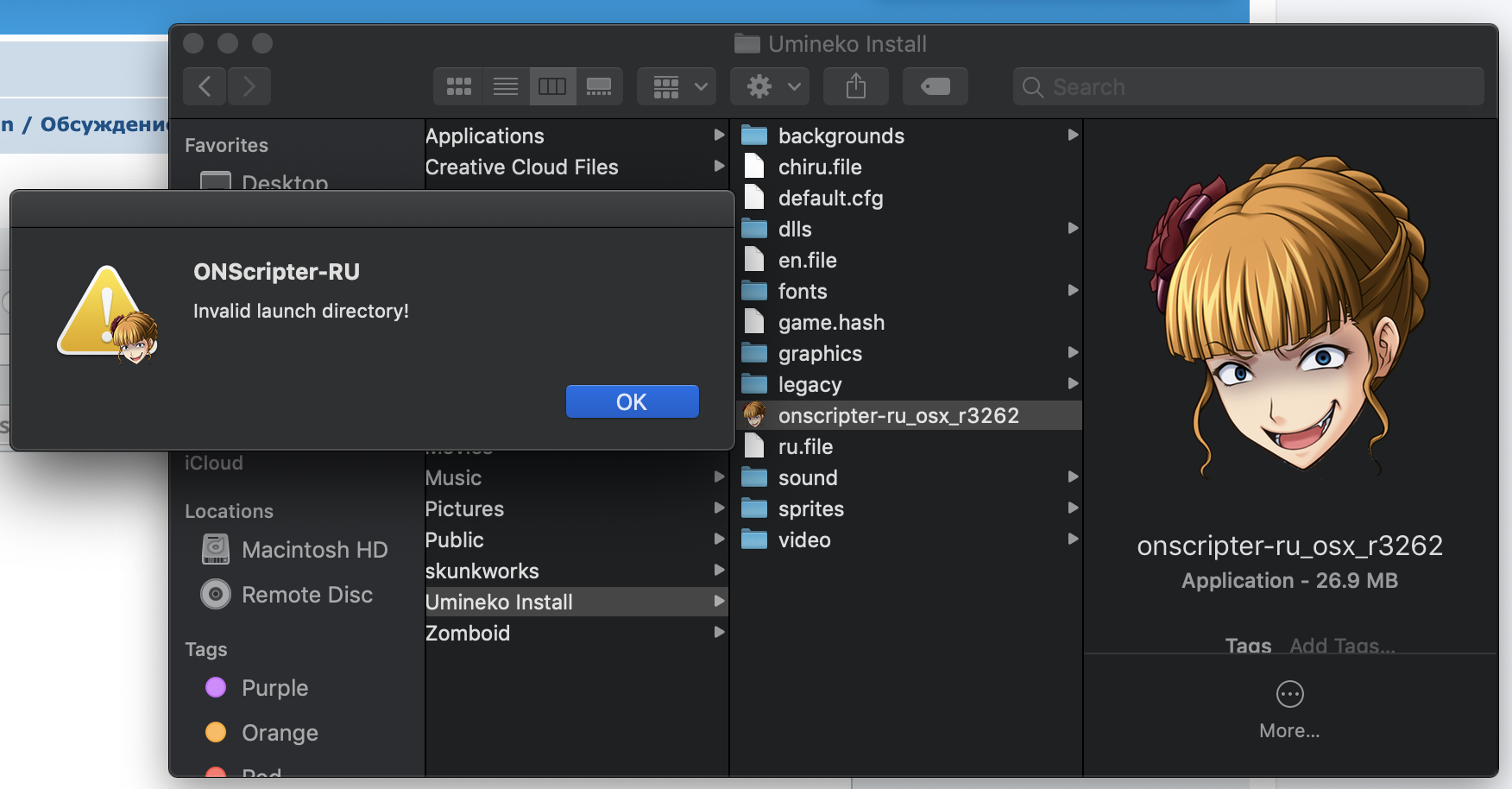Screen dimensions: 1512x789
Task: Open the group-by arrangement dropdown
Action: (677, 86)
